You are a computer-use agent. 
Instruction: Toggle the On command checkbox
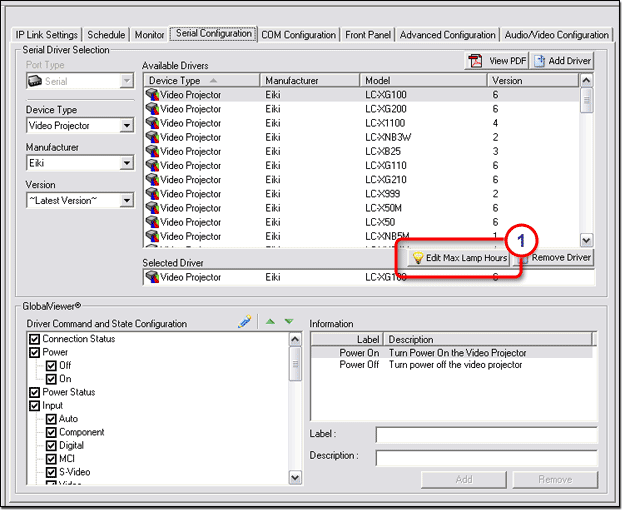click(x=51, y=379)
